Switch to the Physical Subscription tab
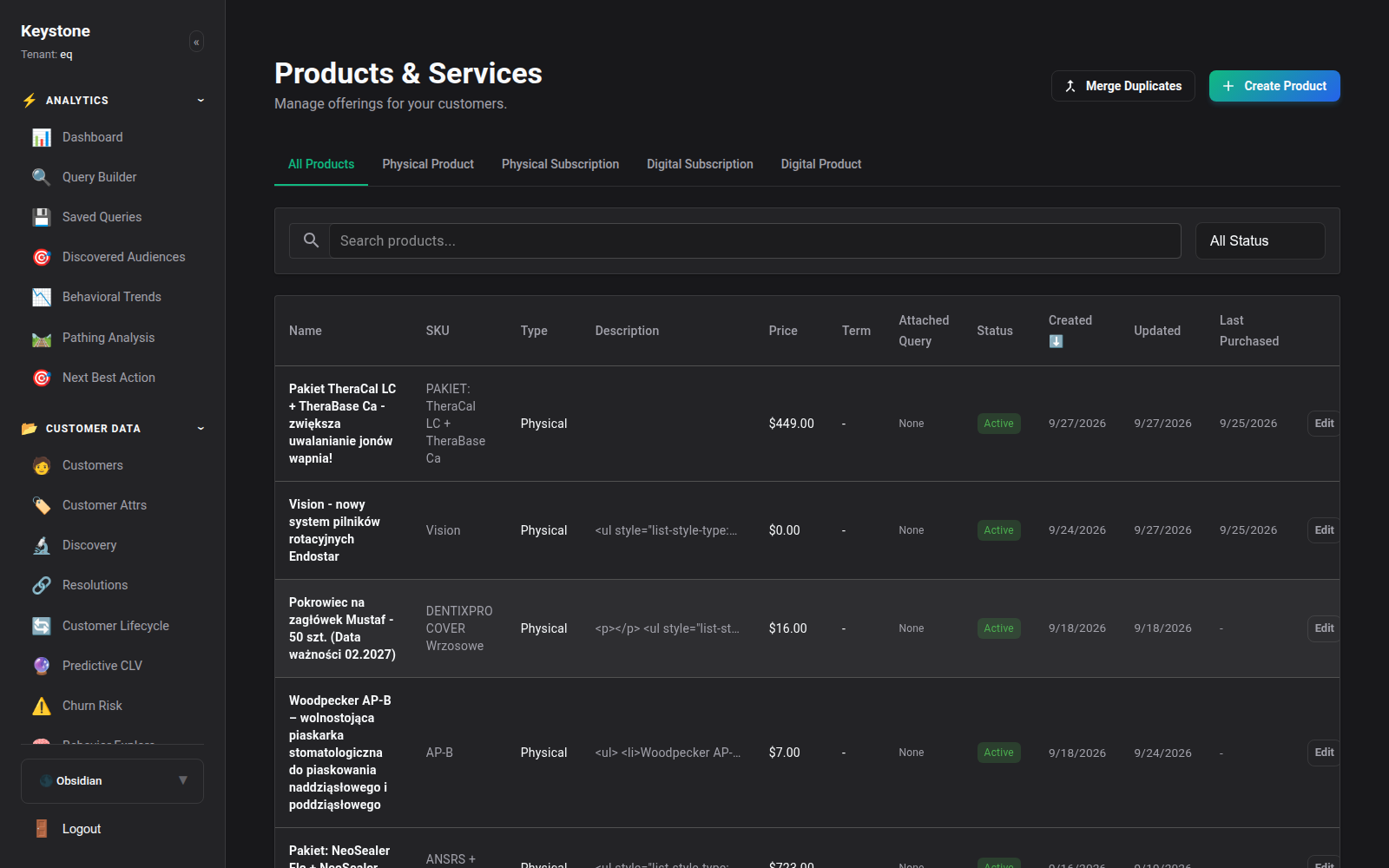Image resolution: width=1389 pixels, height=868 pixels. (560, 164)
